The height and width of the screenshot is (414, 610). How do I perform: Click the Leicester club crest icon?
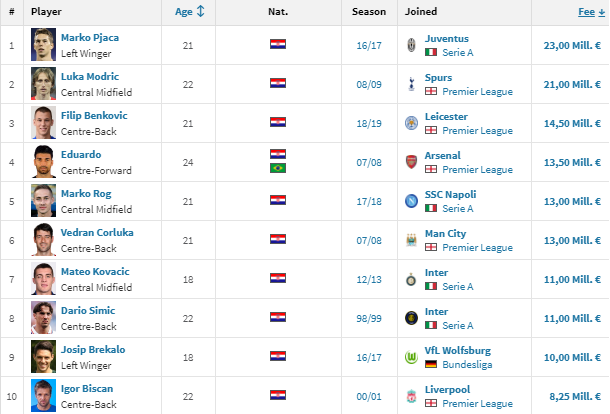[x=411, y=123]
